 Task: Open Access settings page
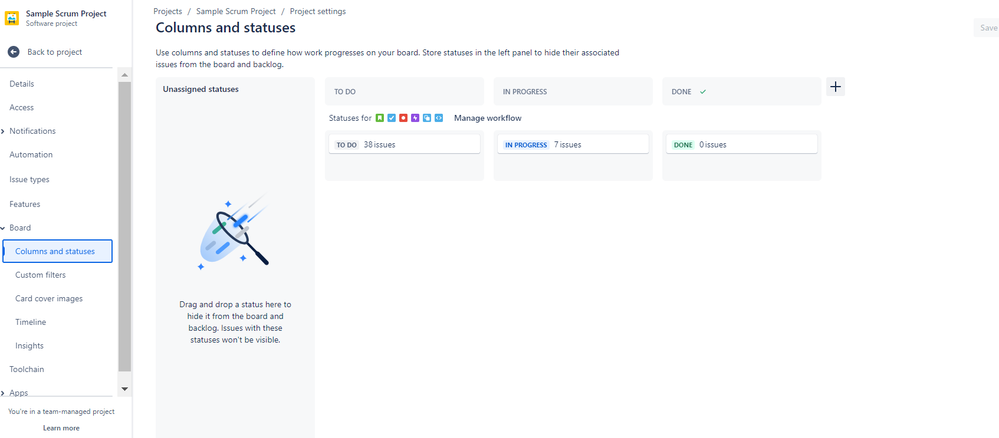click(x=22, y=108)
